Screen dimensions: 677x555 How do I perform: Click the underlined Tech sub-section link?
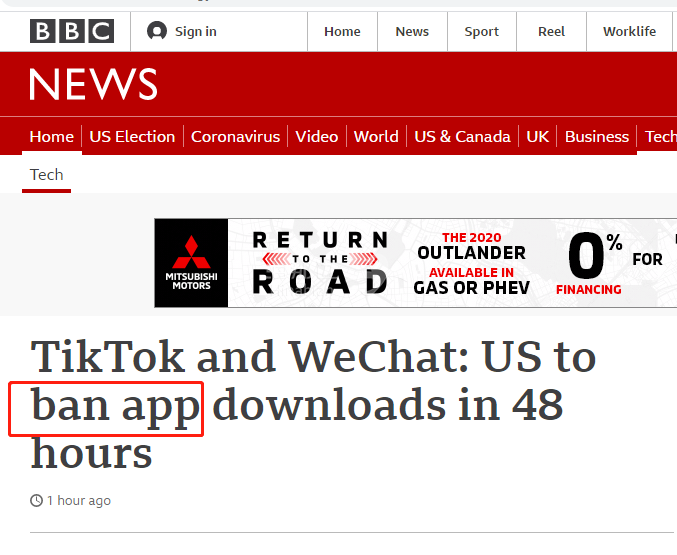[x=46, y=175]
